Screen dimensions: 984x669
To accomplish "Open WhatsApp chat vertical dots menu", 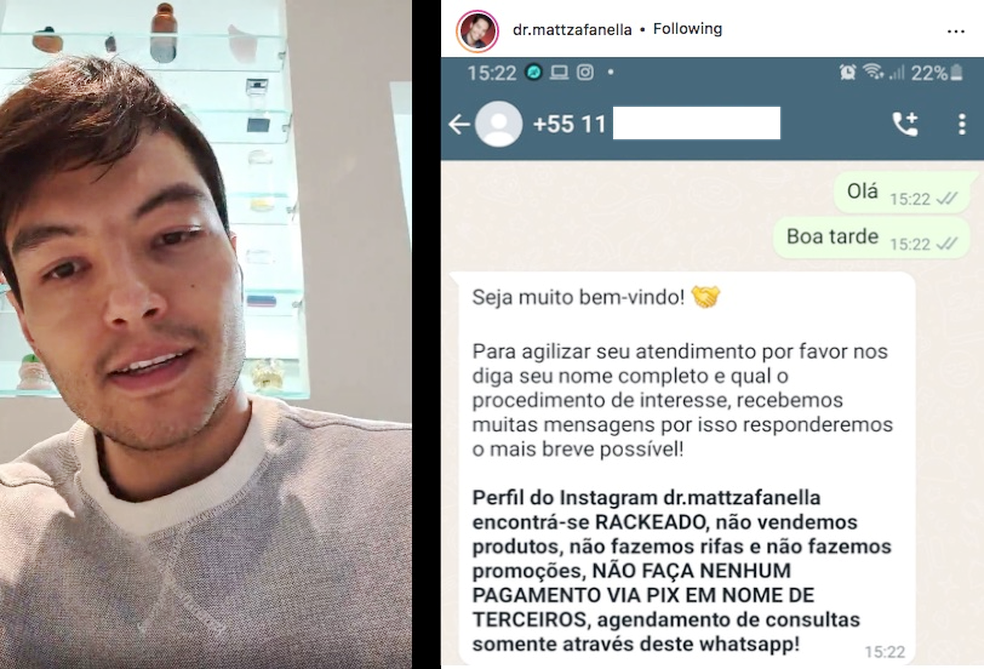I will click(x=961, y=124).
